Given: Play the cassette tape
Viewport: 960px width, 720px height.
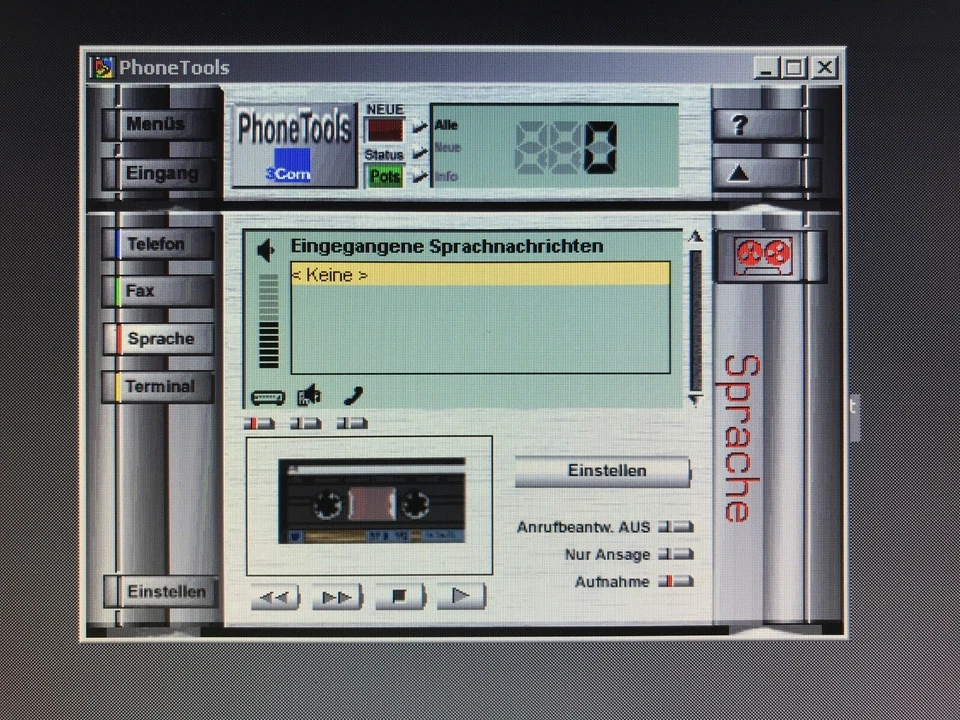Looking at the screenshot, I should pyautogui.click(x=461, y=596).
